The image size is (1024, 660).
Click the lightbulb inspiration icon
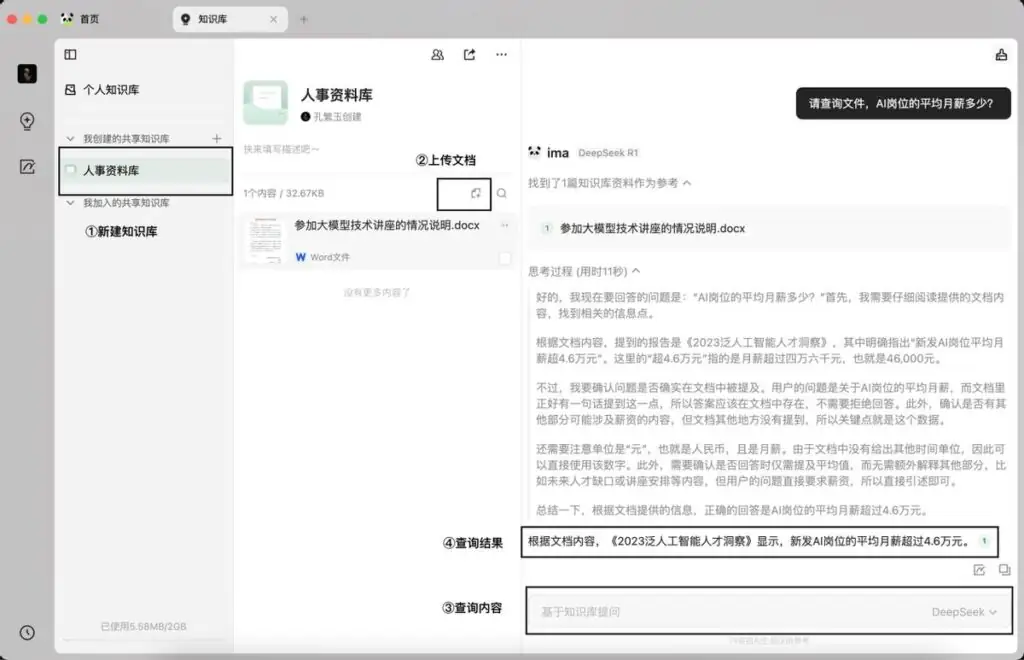27,123
